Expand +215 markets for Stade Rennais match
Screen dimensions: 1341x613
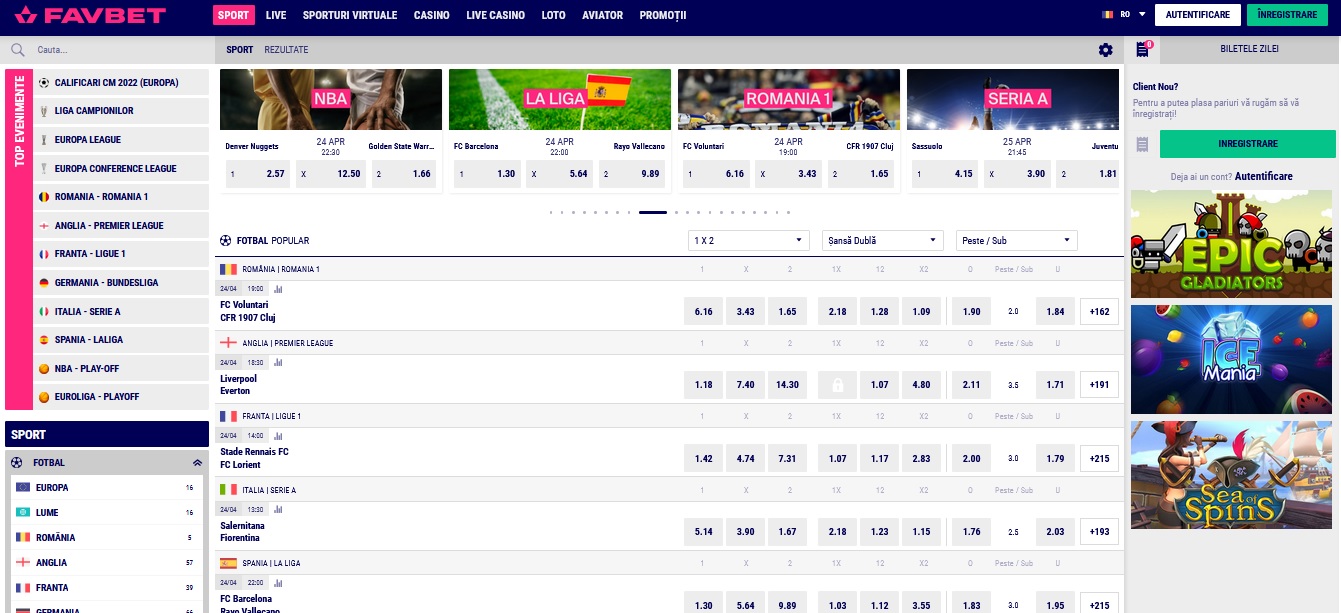click(x=1100, y=459)
